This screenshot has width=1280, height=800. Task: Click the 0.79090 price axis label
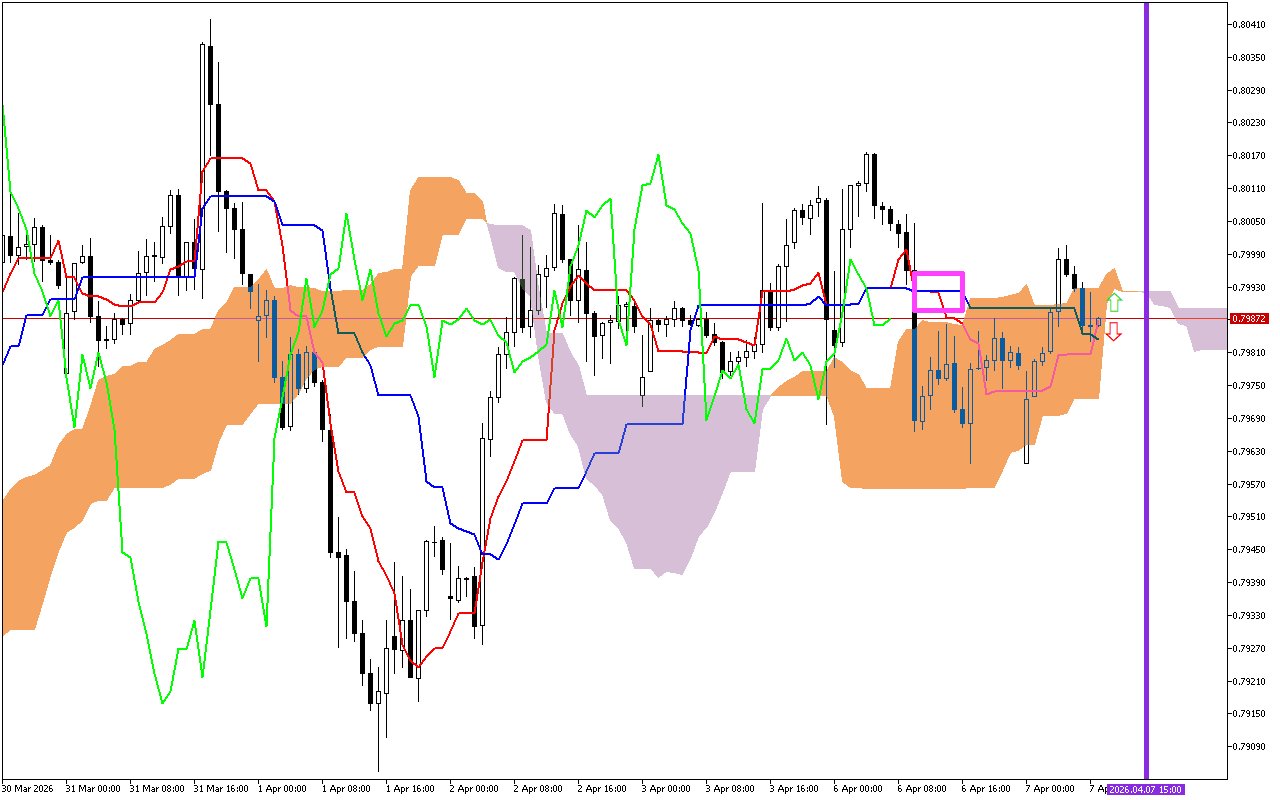[x=1251, y=746]
